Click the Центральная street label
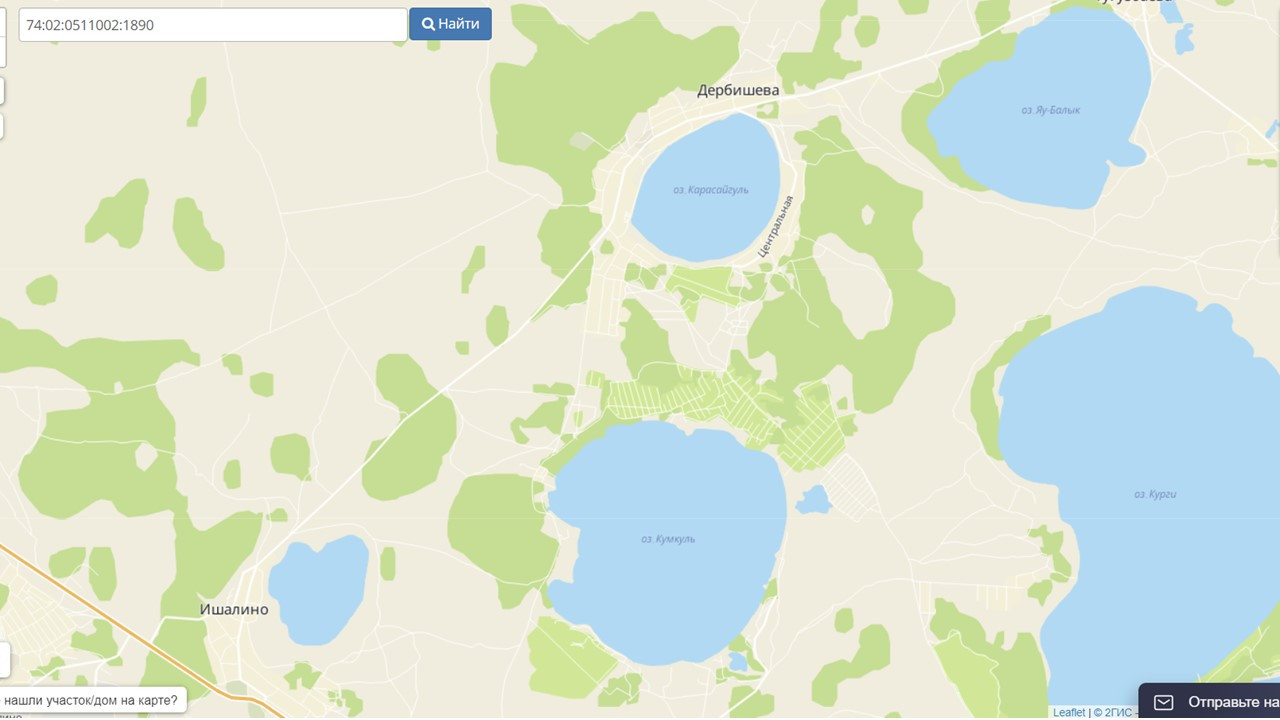This screenshot has width=1280, height=720. click(x=776, y=227)
